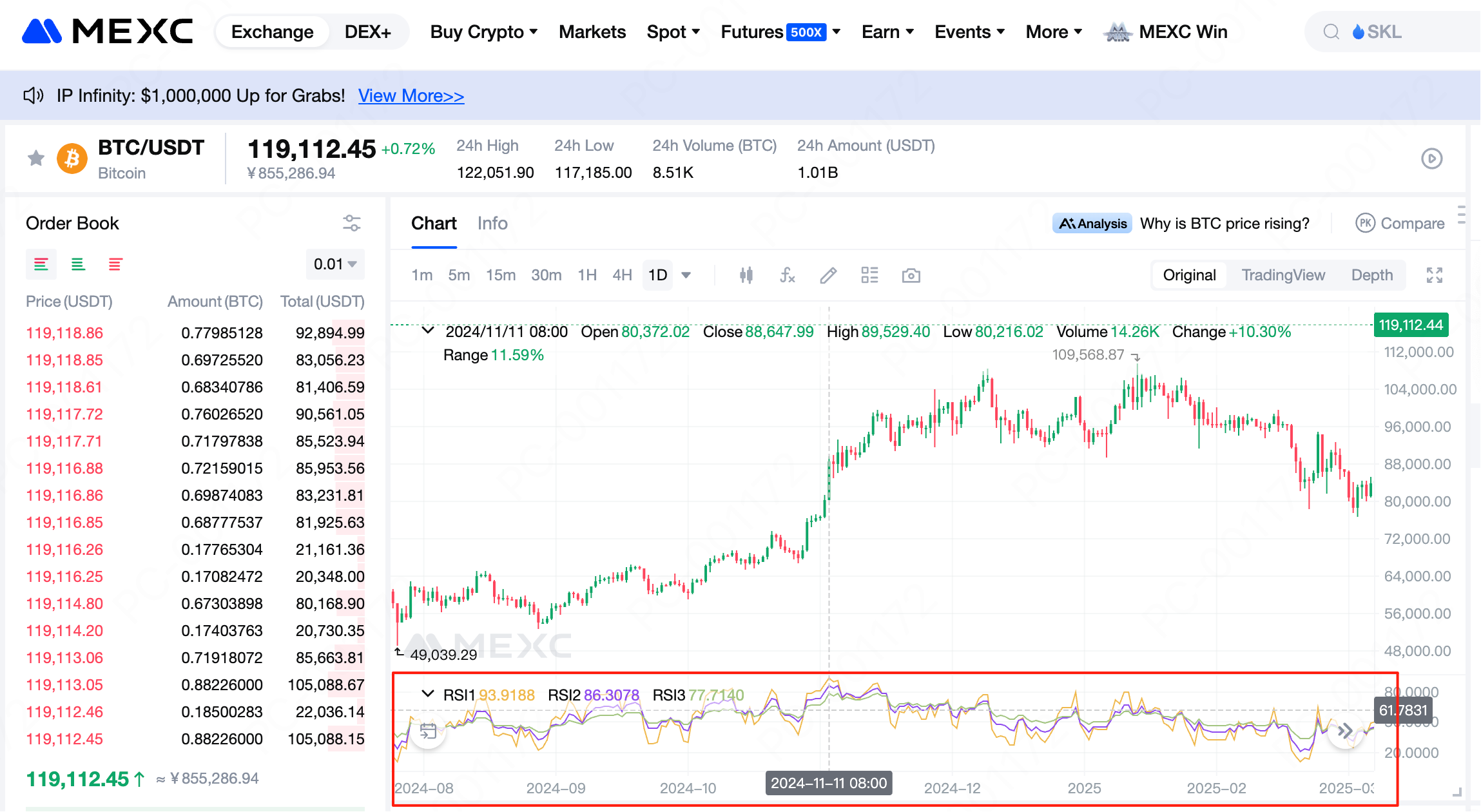
Task: Open the Info tab
Action: tap(492, 224)
